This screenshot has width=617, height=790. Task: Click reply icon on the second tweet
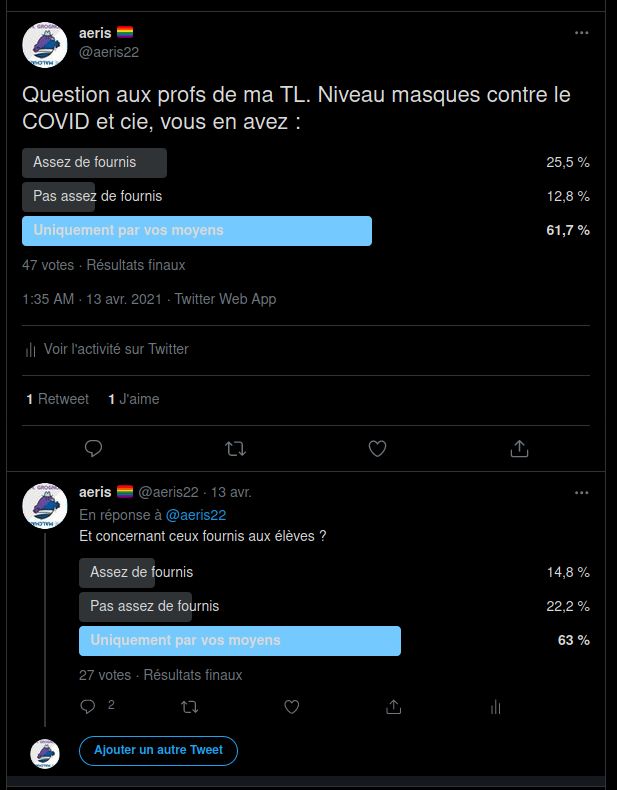point(89,707)
